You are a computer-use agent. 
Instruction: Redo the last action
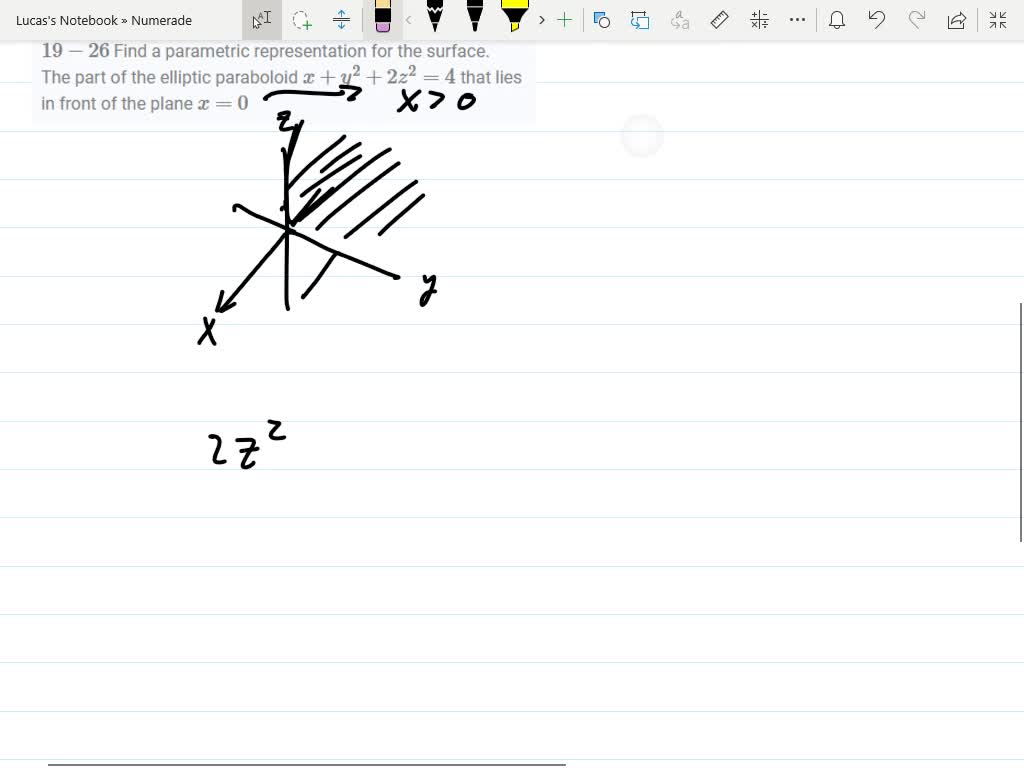[x=917, y=19]
